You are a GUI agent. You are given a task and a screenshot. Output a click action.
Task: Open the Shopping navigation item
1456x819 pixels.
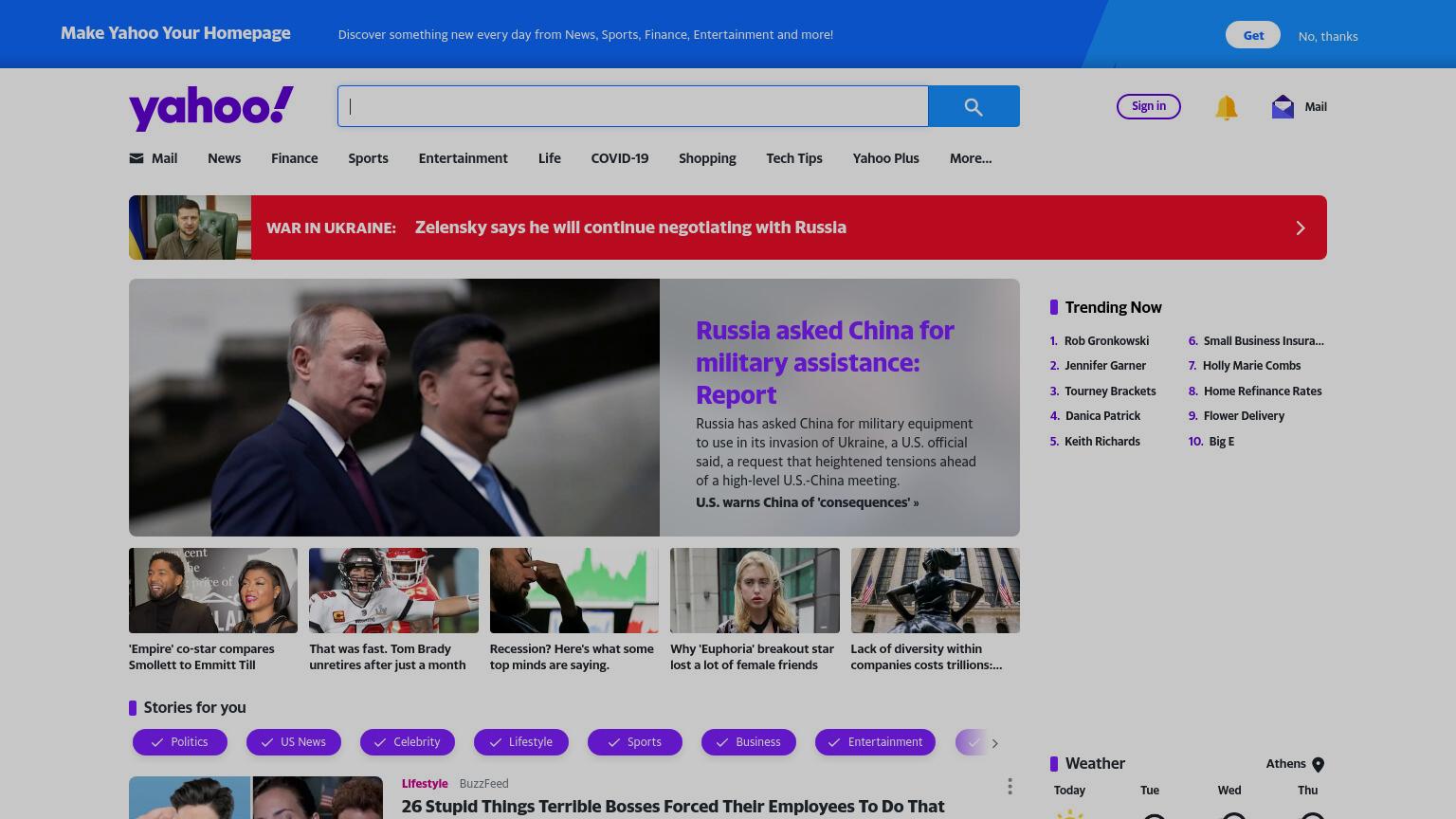[x=707, y=158]
